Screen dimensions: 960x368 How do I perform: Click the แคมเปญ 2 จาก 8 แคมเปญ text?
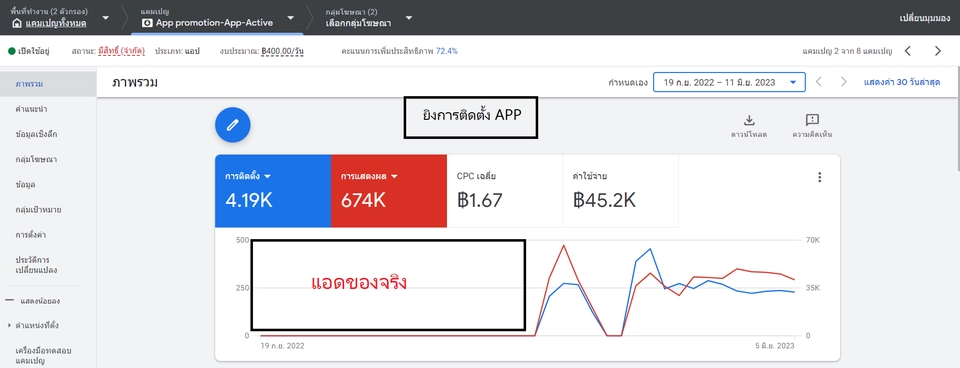(847, 51)
